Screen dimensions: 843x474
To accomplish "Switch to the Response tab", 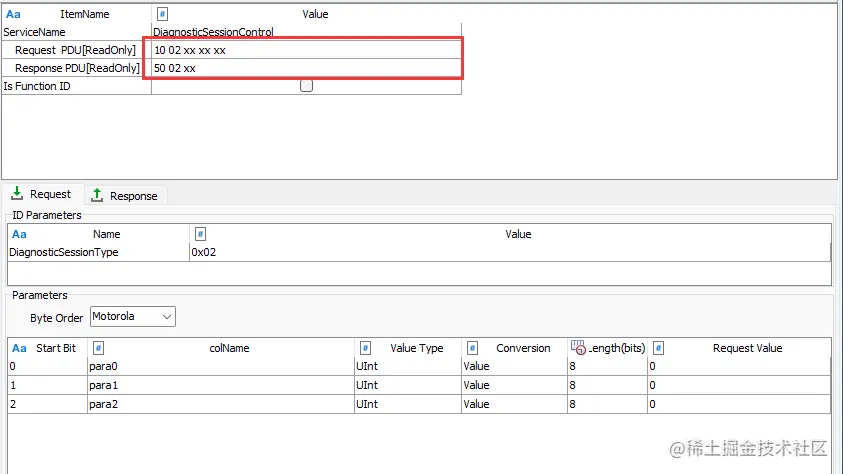I will pyautogui.click(x=125, y=196).
